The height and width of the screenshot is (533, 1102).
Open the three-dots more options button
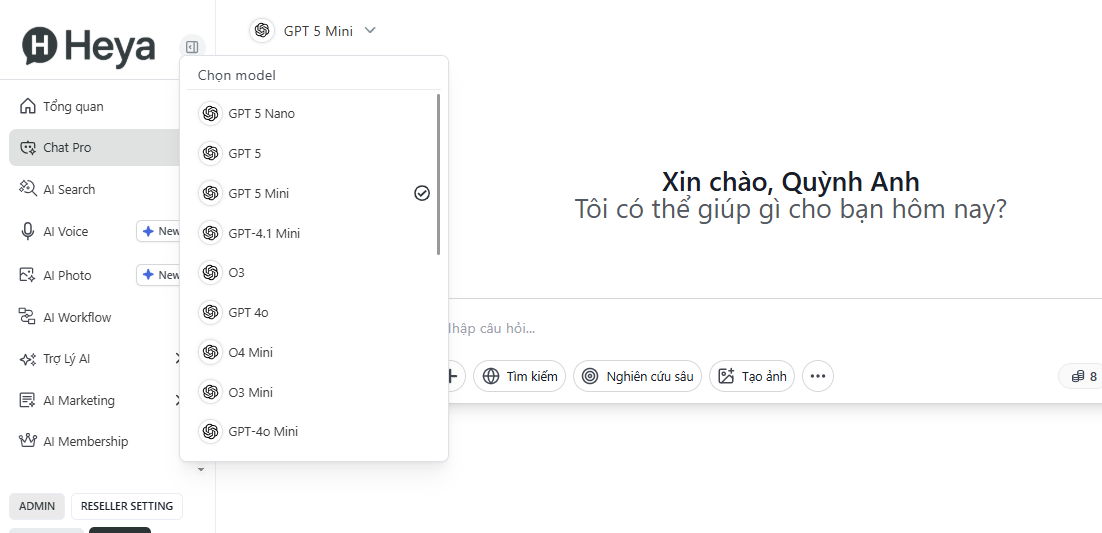tap(817, 376)
